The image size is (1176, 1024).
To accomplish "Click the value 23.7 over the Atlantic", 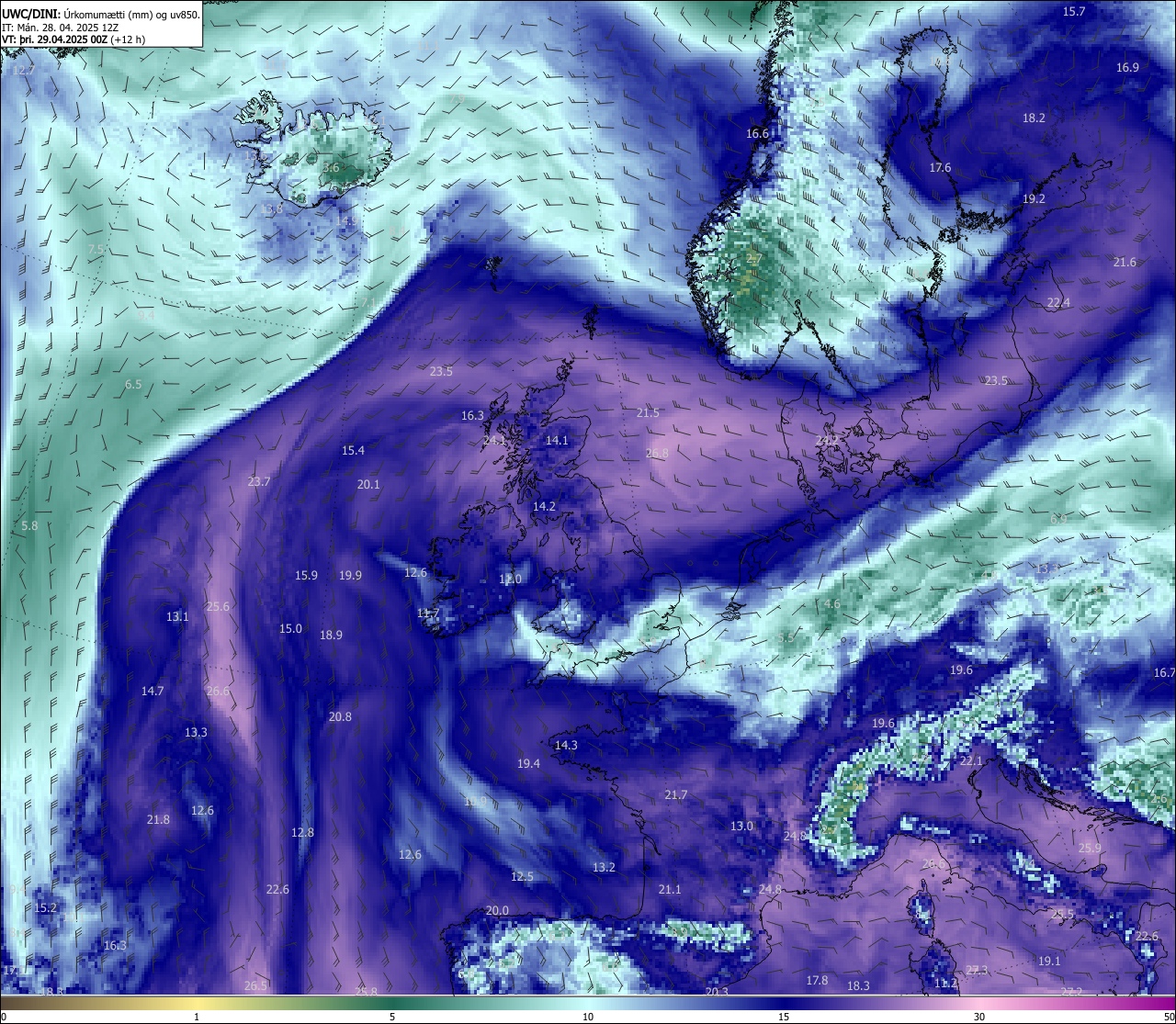I will pyautogui.click(x=259, y=481).
